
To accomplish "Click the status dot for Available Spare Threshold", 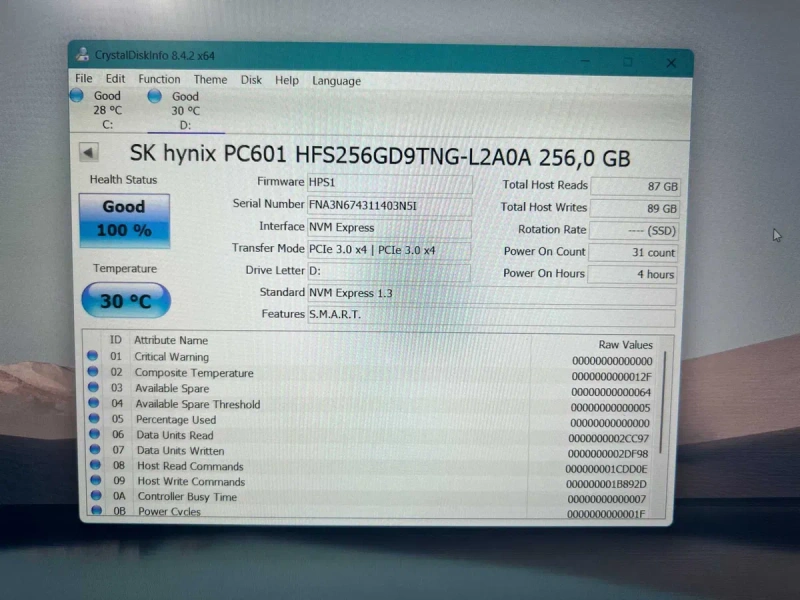I will (x=94, y=403).
